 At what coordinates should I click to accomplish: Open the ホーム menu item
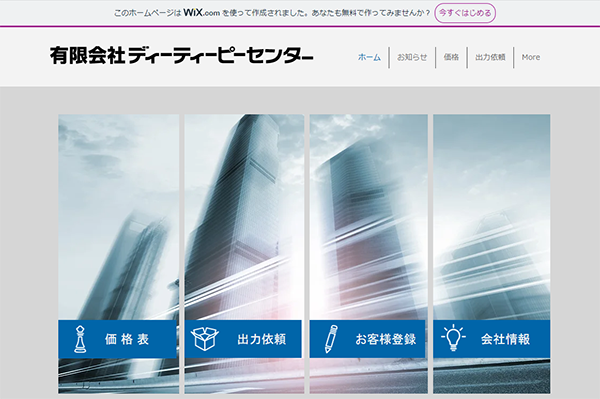click(x=369, y=57)
